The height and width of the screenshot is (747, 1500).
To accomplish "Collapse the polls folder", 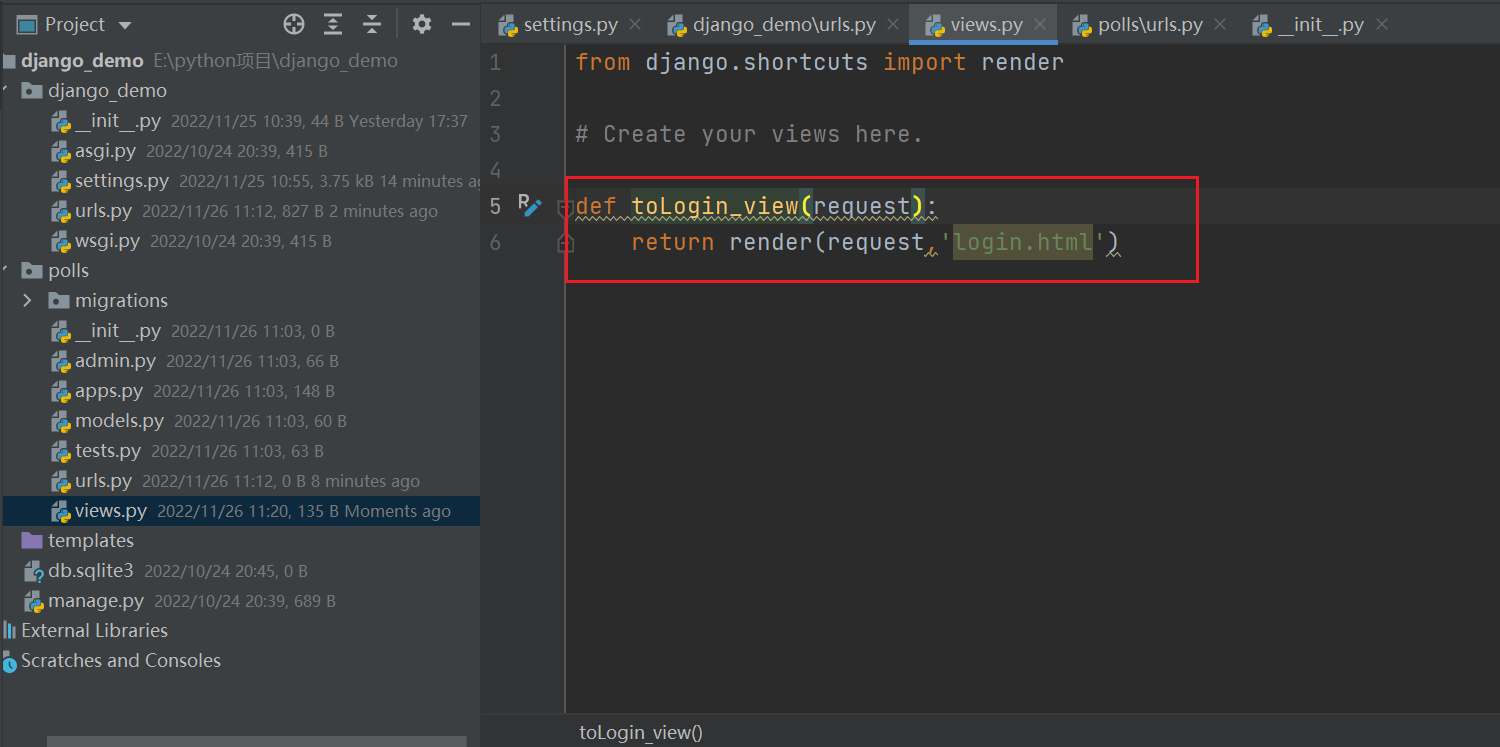I will [x=5, y=271].
